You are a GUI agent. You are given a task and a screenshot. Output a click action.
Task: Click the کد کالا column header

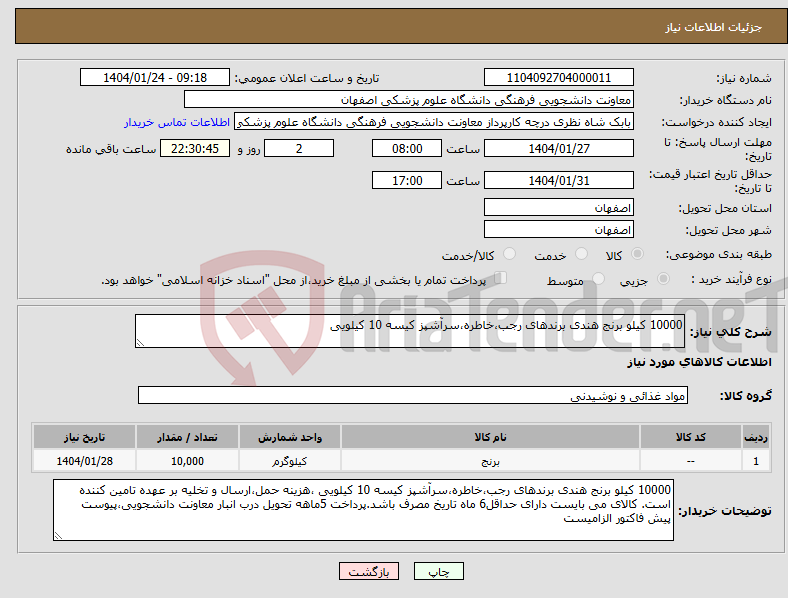(691, 437)
